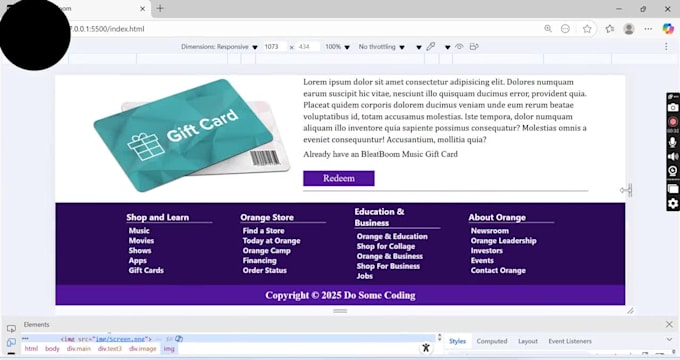680x360 pixels.
Task: Click the accessibility figure icon in breadcrumb bar
Action: click(x=426, y=348)
